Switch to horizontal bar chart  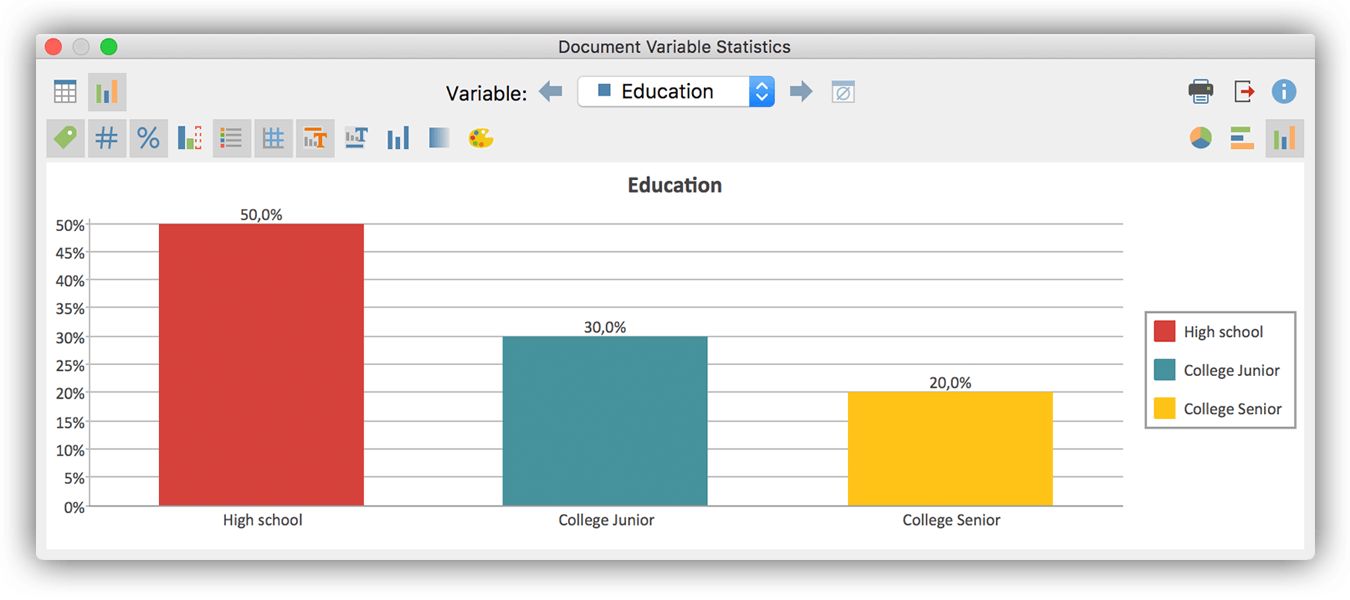1242,138
